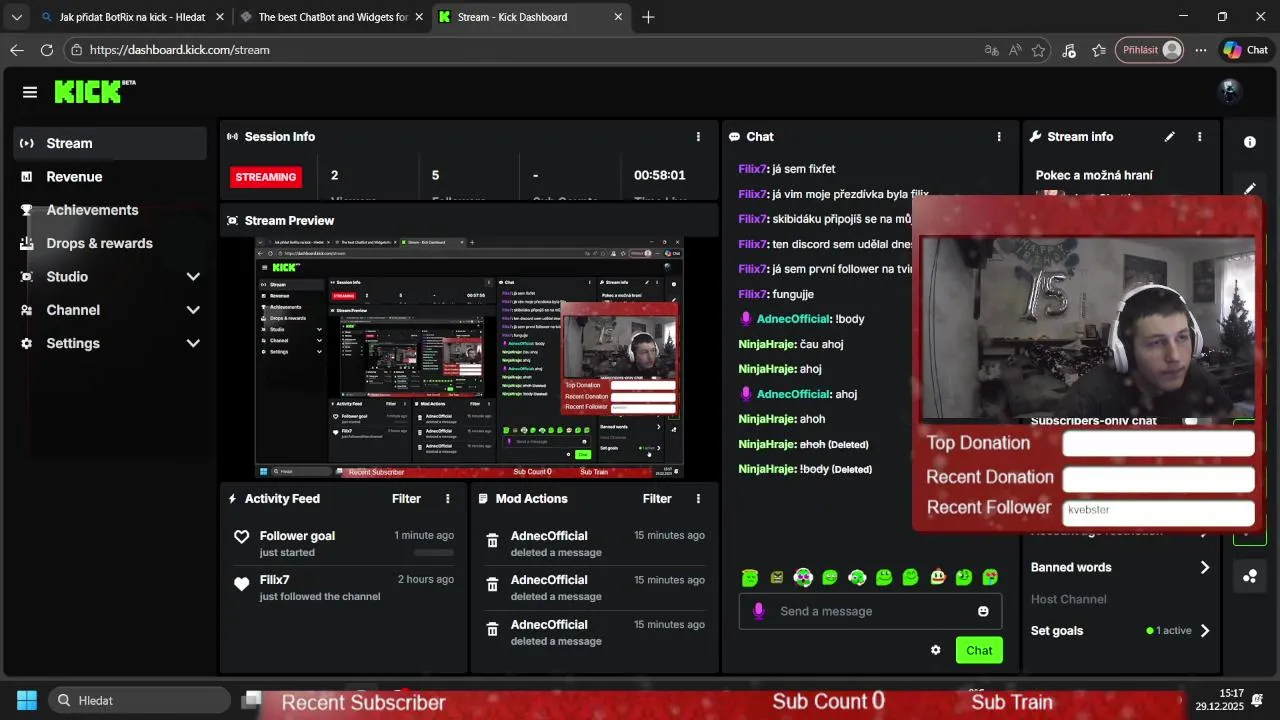Click the three-circles icon in right rail
Viewport: 1280px width, 720px height.
click(x=1249, y=576)
